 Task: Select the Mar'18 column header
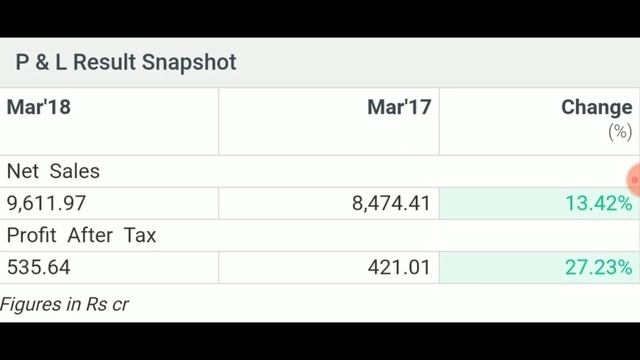(x=39, y=107)
